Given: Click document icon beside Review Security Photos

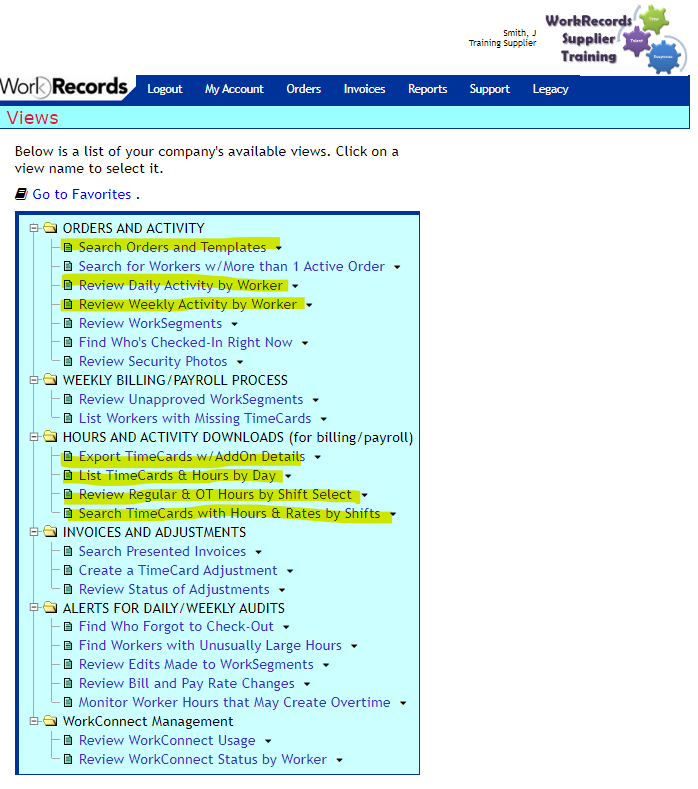Looking at the screenshot, I should coord(68,361).
